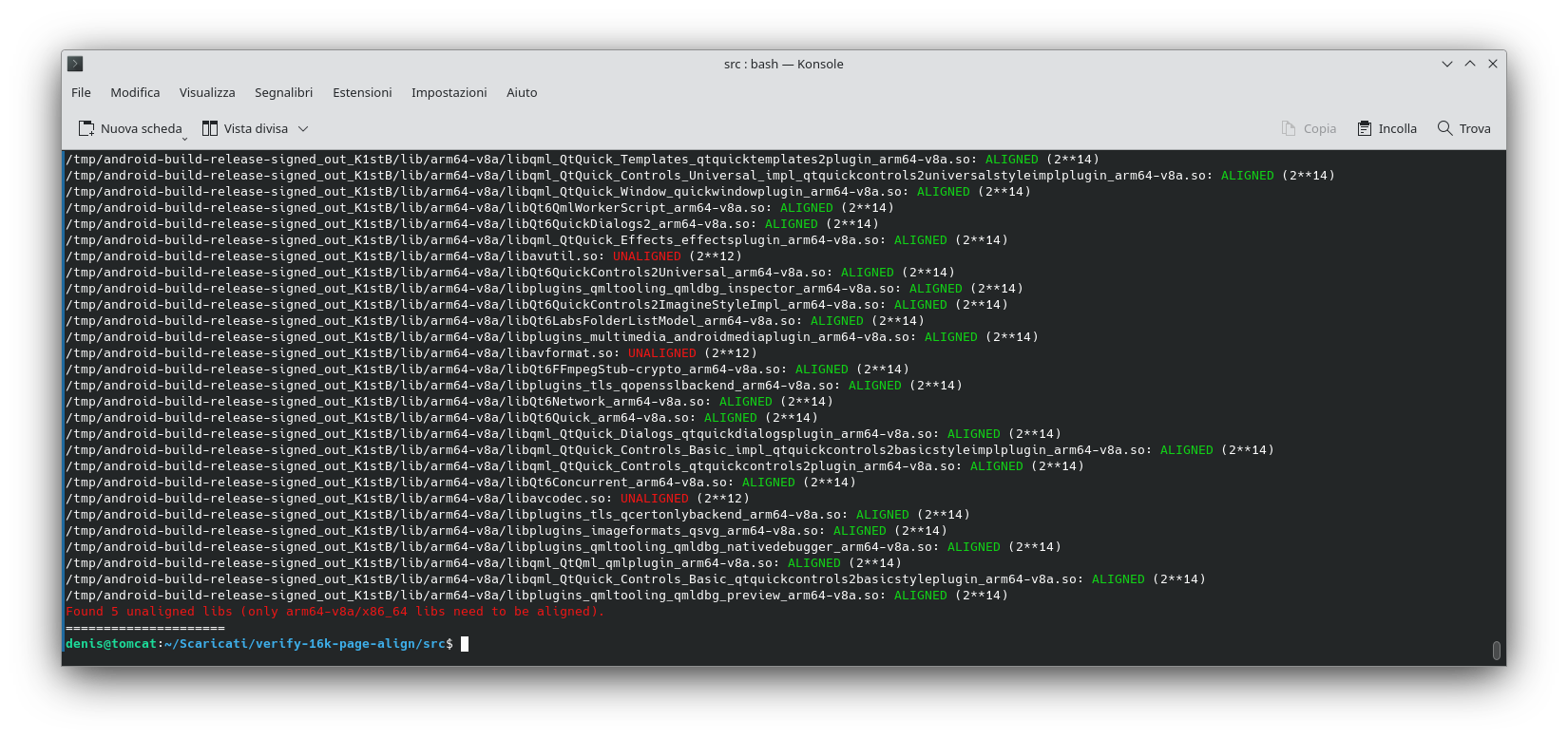The width and height of the screenshot is (1568, 739).
Task: Paste using the Incolla clipboard icon
Action: (1365, 128)
